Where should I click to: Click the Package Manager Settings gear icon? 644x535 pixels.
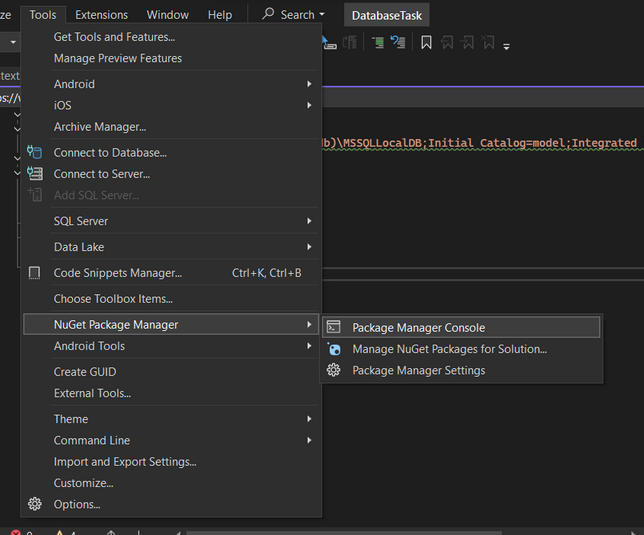pos(334,370)
